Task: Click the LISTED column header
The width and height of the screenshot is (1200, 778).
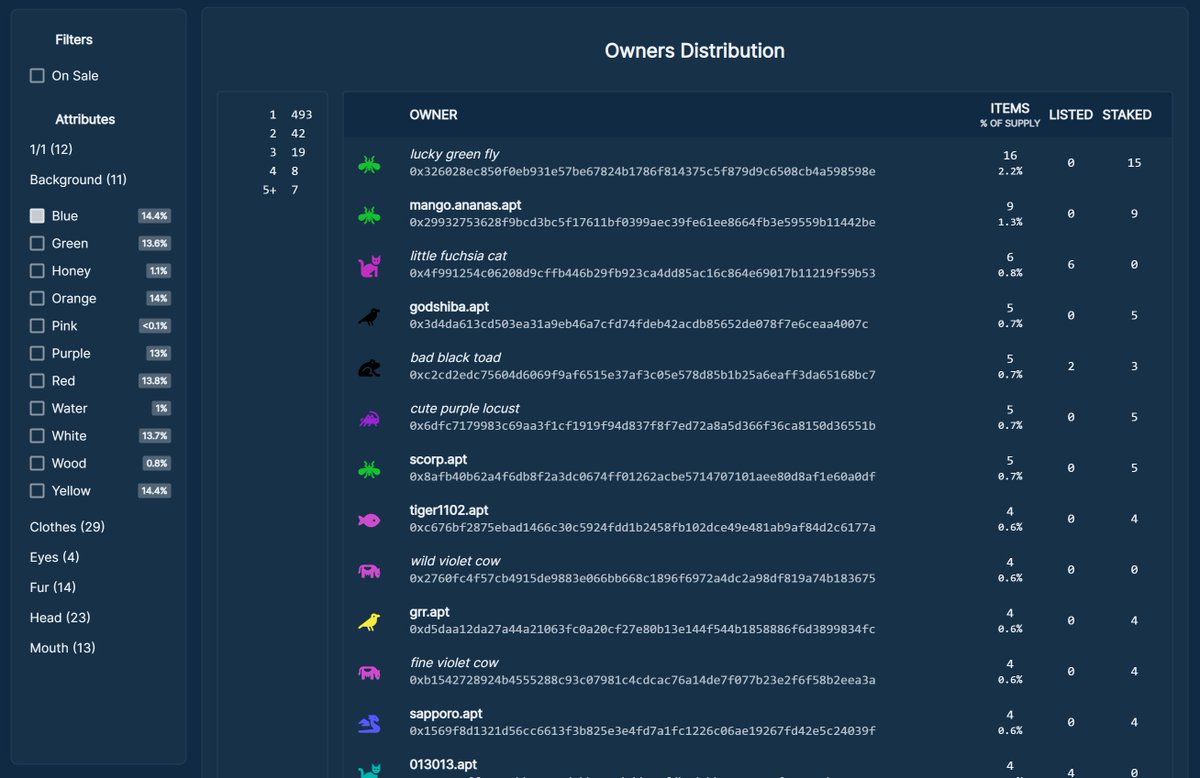Action: (x=1071, y=115)
